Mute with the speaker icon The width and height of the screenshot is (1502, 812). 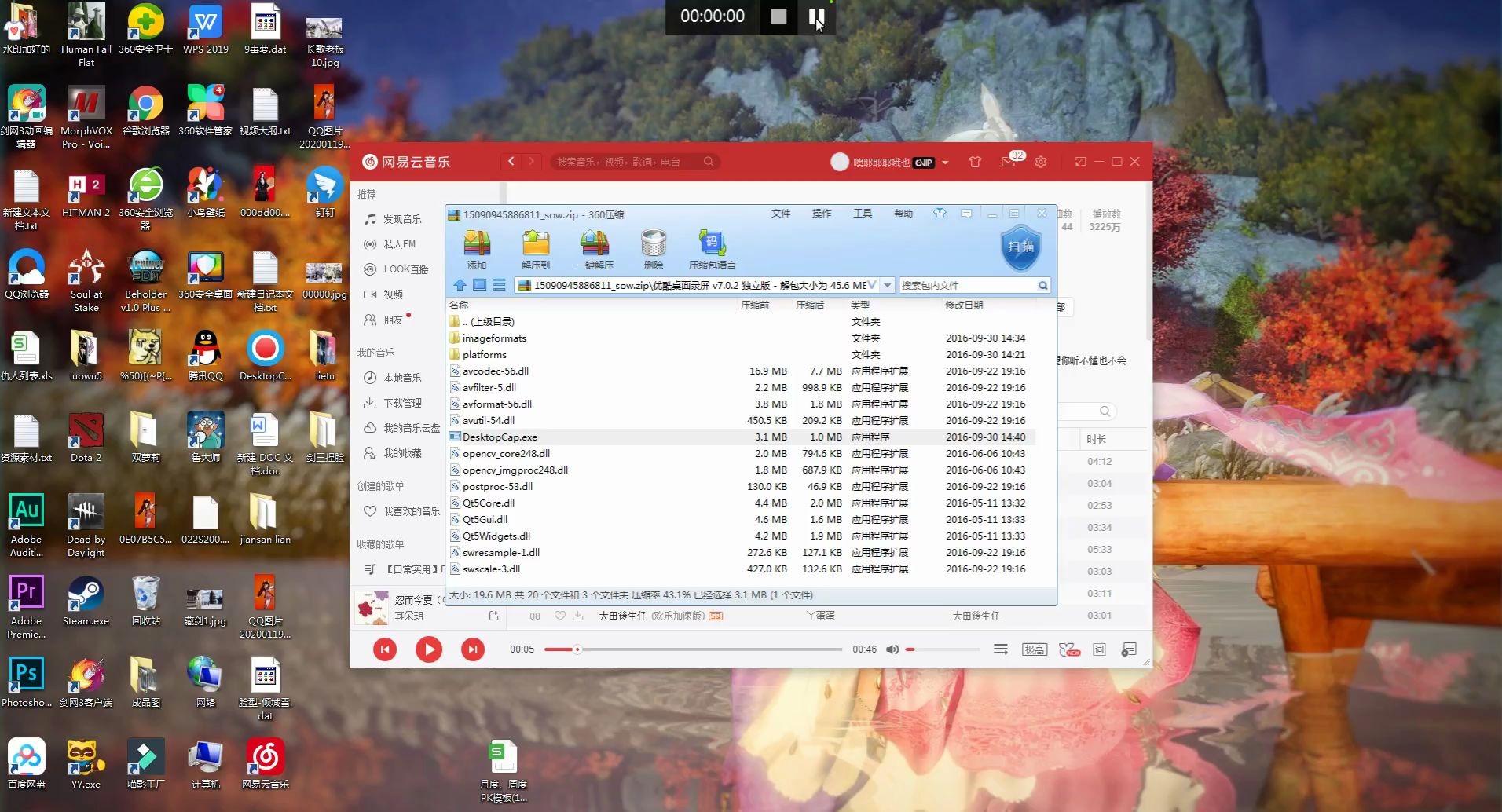(892, 649)
